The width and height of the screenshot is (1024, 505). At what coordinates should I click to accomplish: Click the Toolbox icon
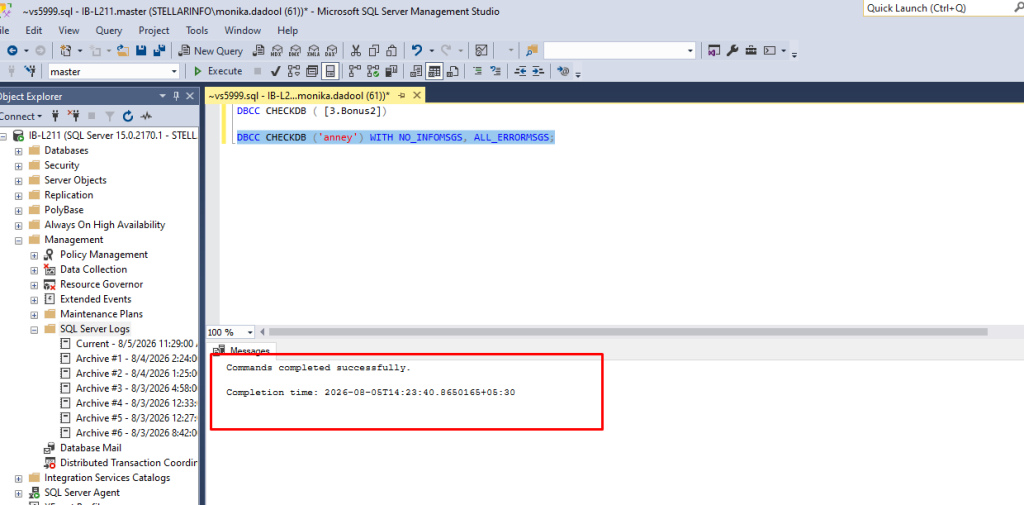[x=751, y=51]
